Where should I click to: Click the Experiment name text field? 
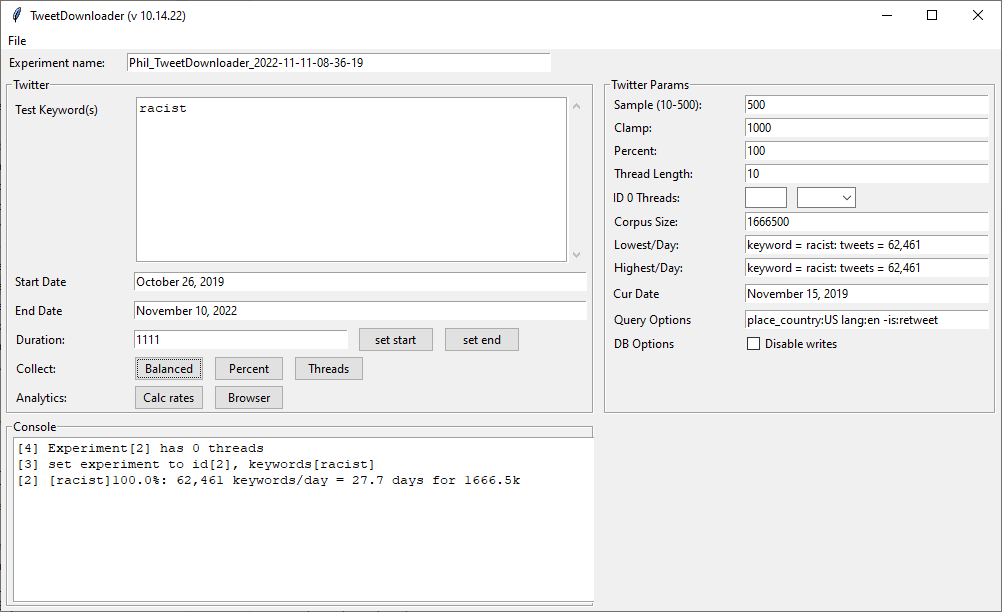338,63
